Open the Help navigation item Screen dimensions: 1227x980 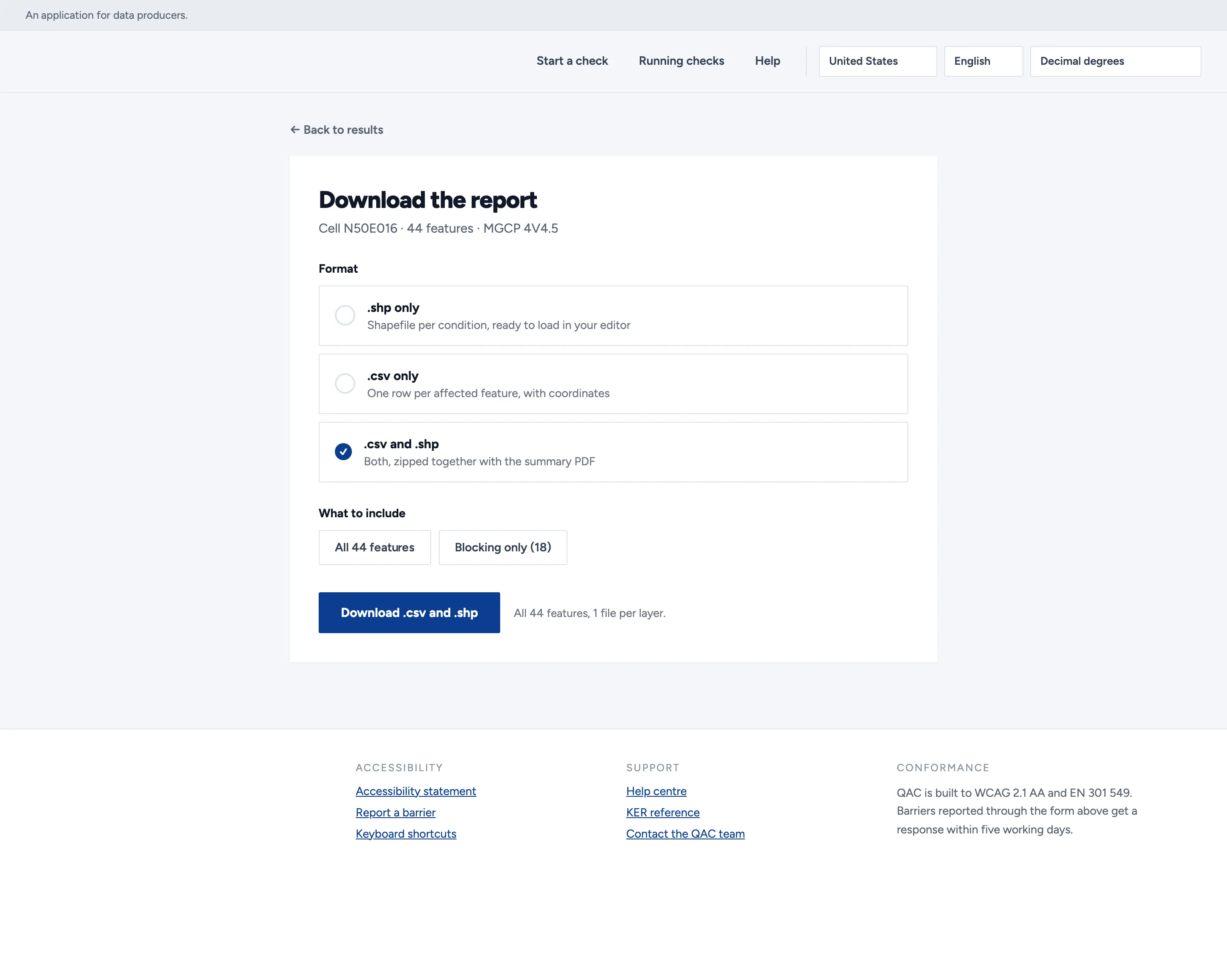click(x=767, y=61)
